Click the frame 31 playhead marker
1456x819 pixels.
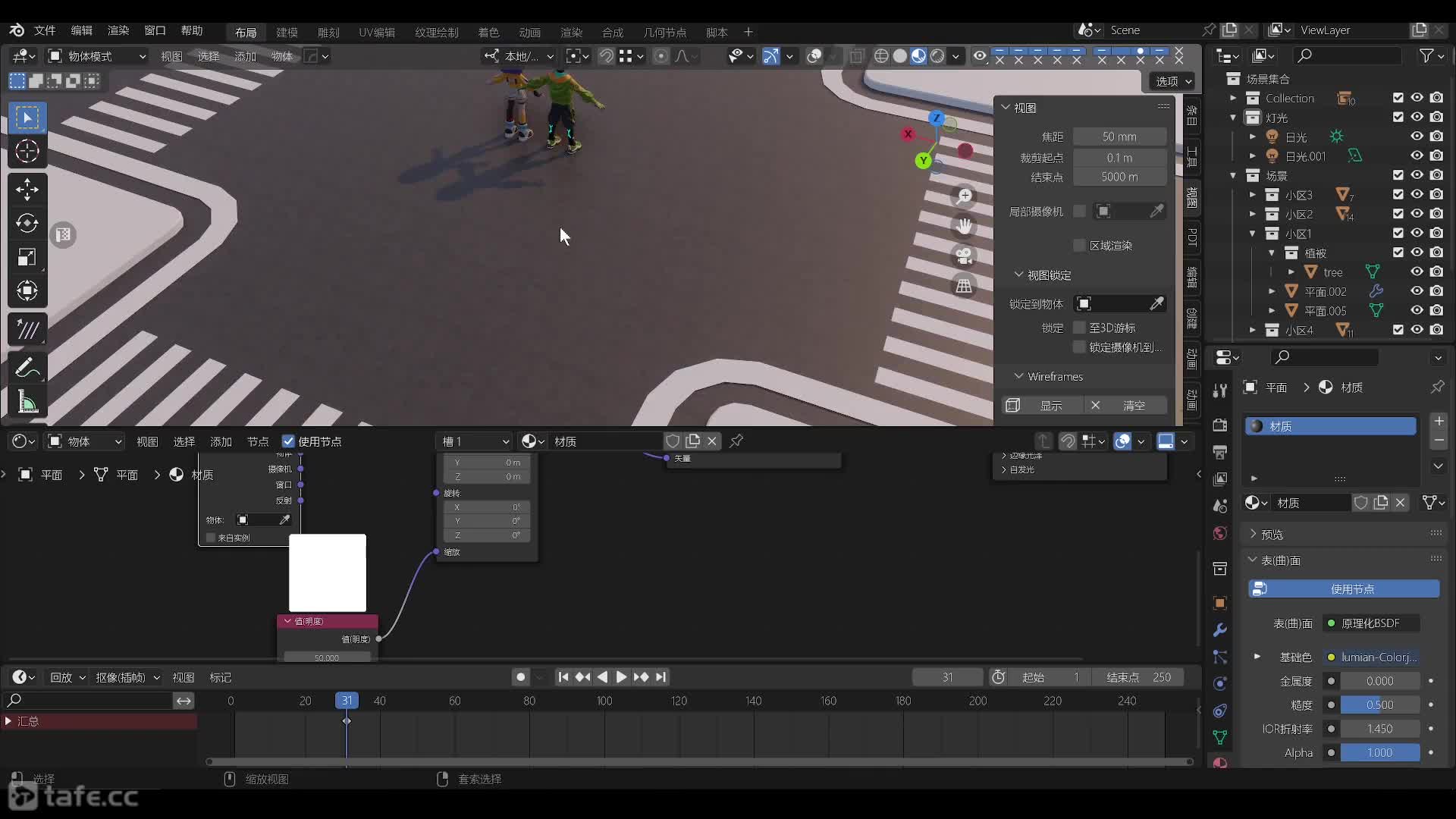point(347,701)
